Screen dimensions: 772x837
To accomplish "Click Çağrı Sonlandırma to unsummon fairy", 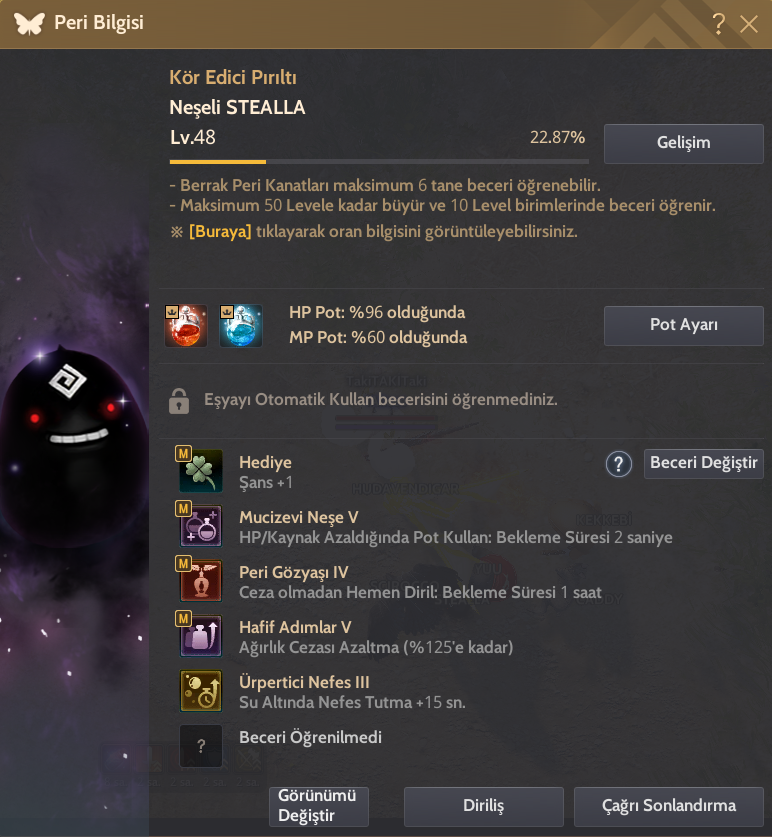I will point(668,806).
